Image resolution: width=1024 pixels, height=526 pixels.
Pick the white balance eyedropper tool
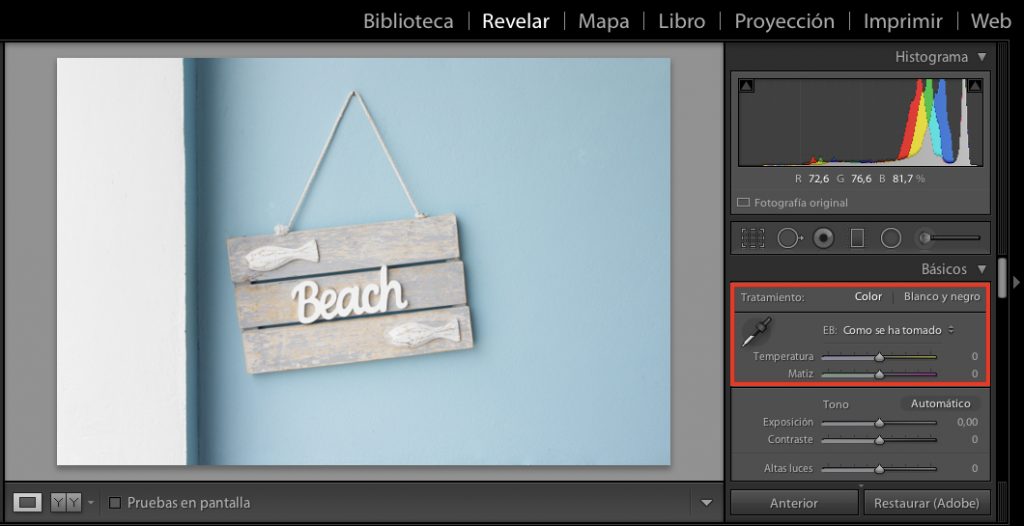tap(757, 331)
